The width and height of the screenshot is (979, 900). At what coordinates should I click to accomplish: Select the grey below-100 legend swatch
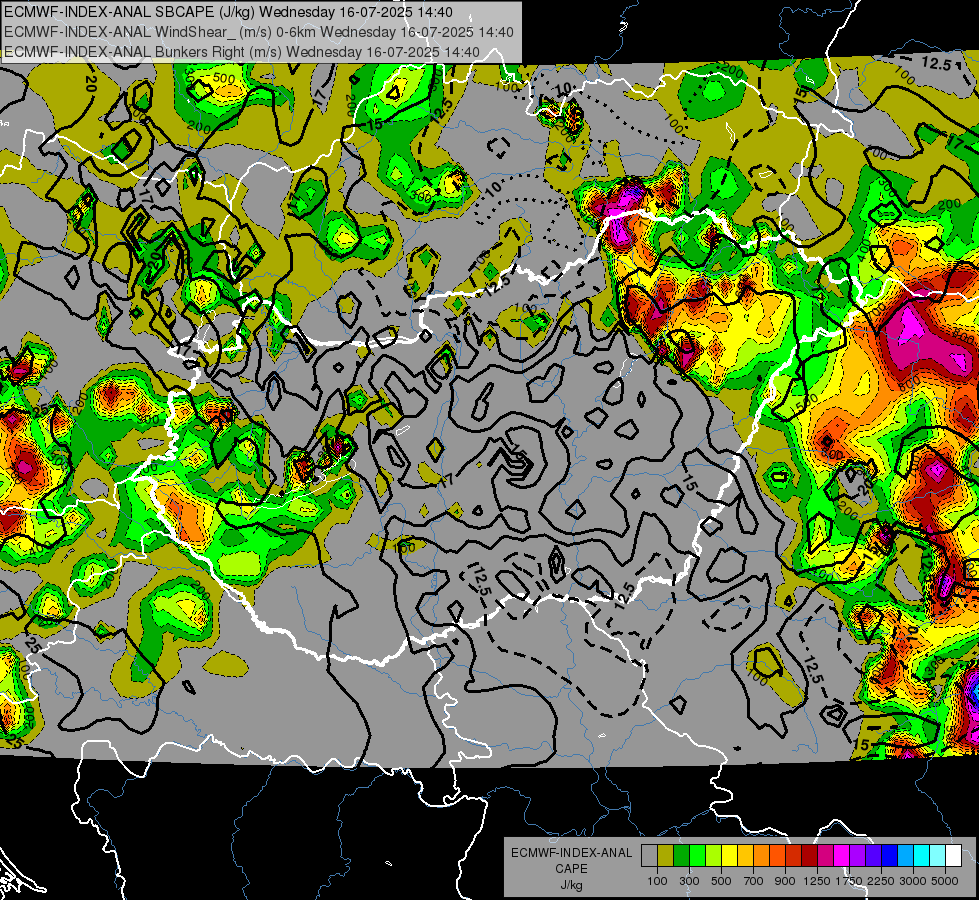pyautogui.click(x=649, y=856)
